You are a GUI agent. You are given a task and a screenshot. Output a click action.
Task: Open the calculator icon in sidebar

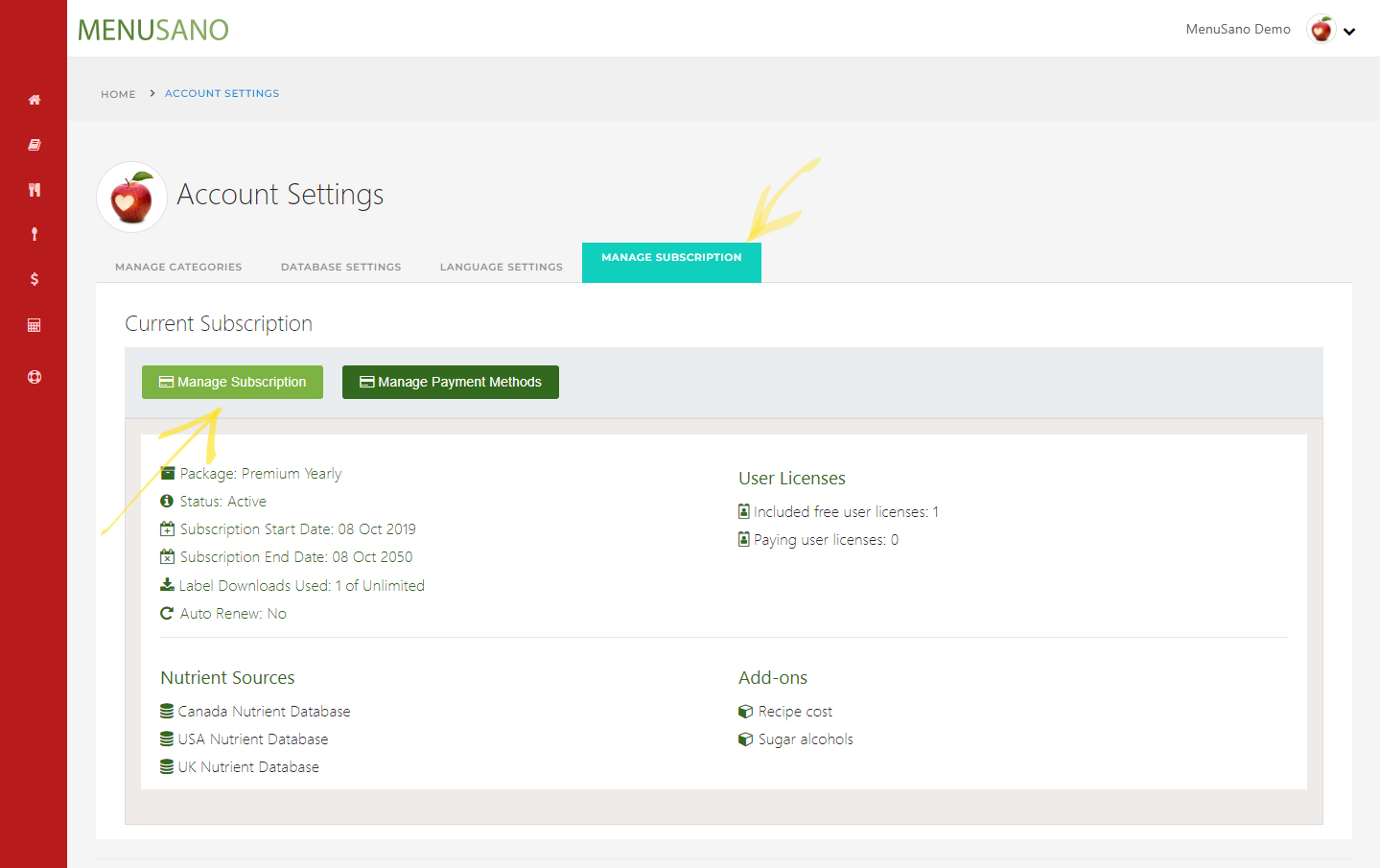click(35, 325)
